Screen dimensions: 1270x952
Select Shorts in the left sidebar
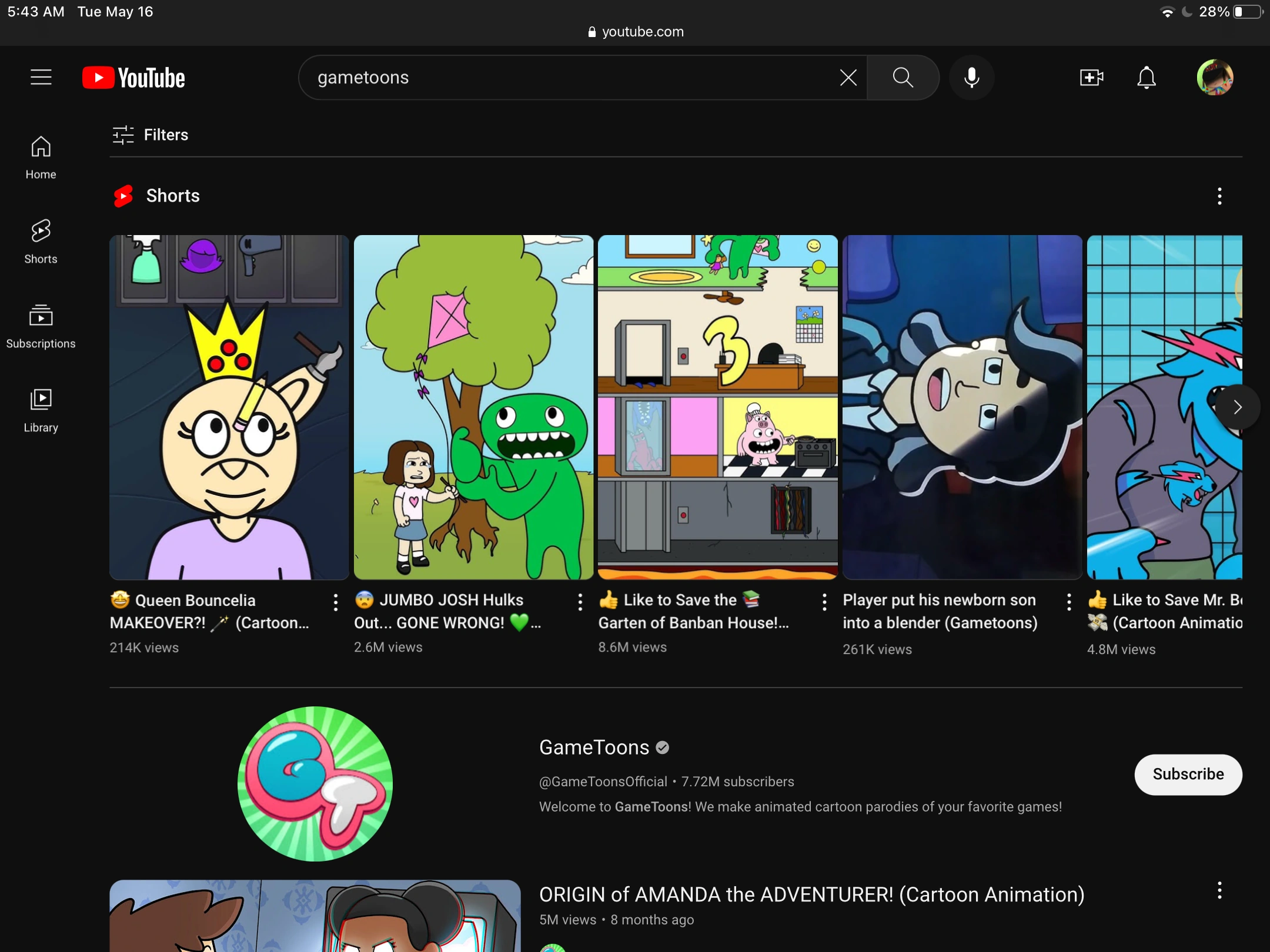tap(40, 241)
